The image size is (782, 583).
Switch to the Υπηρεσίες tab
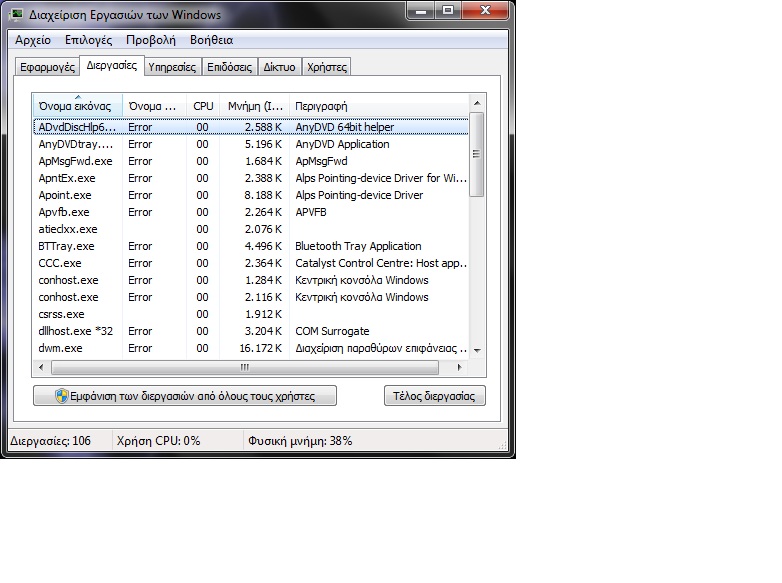click(172, 67)
